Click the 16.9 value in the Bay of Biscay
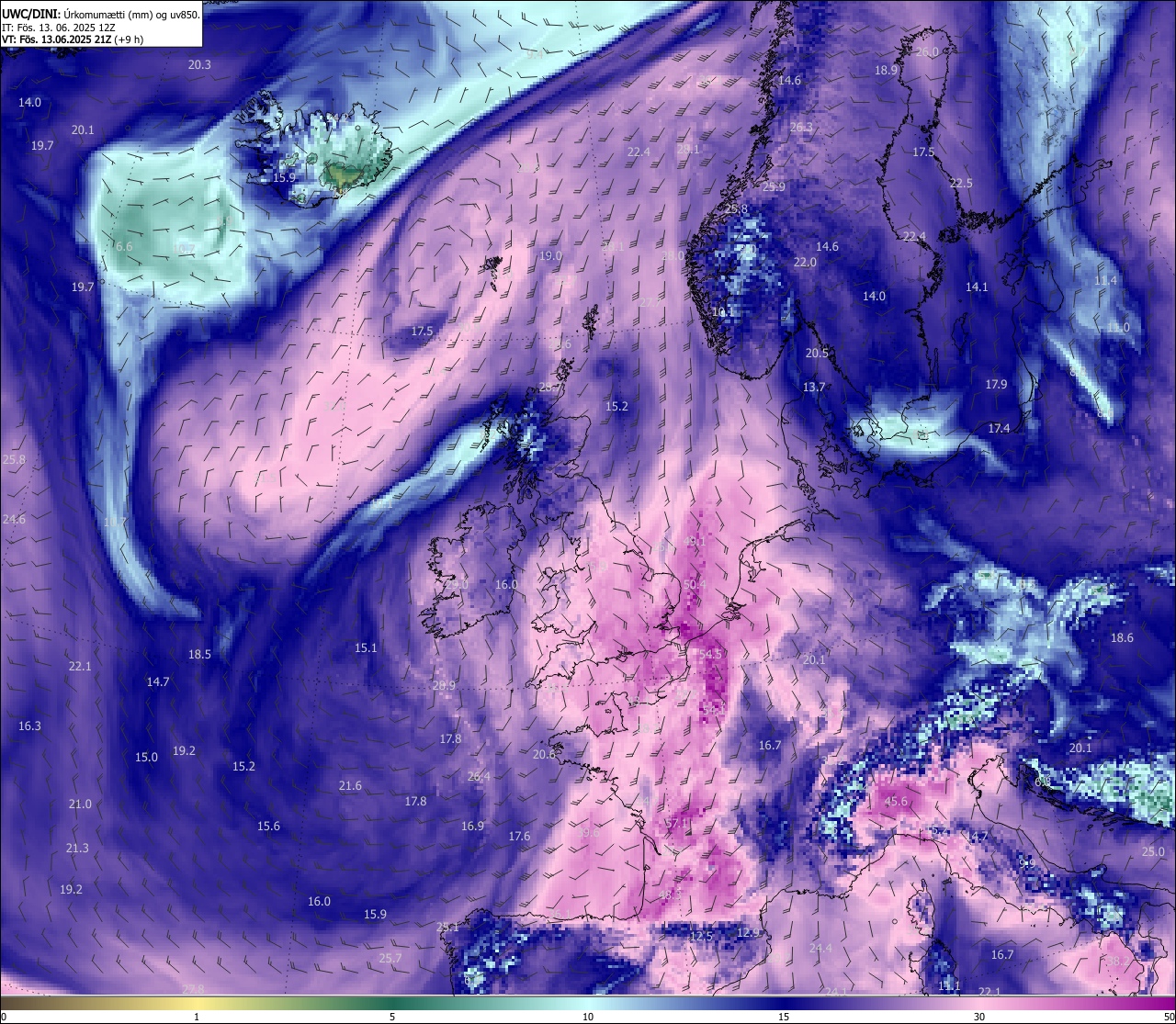Viewport: 1176px width, 1024px height. [x=472, y=827]
